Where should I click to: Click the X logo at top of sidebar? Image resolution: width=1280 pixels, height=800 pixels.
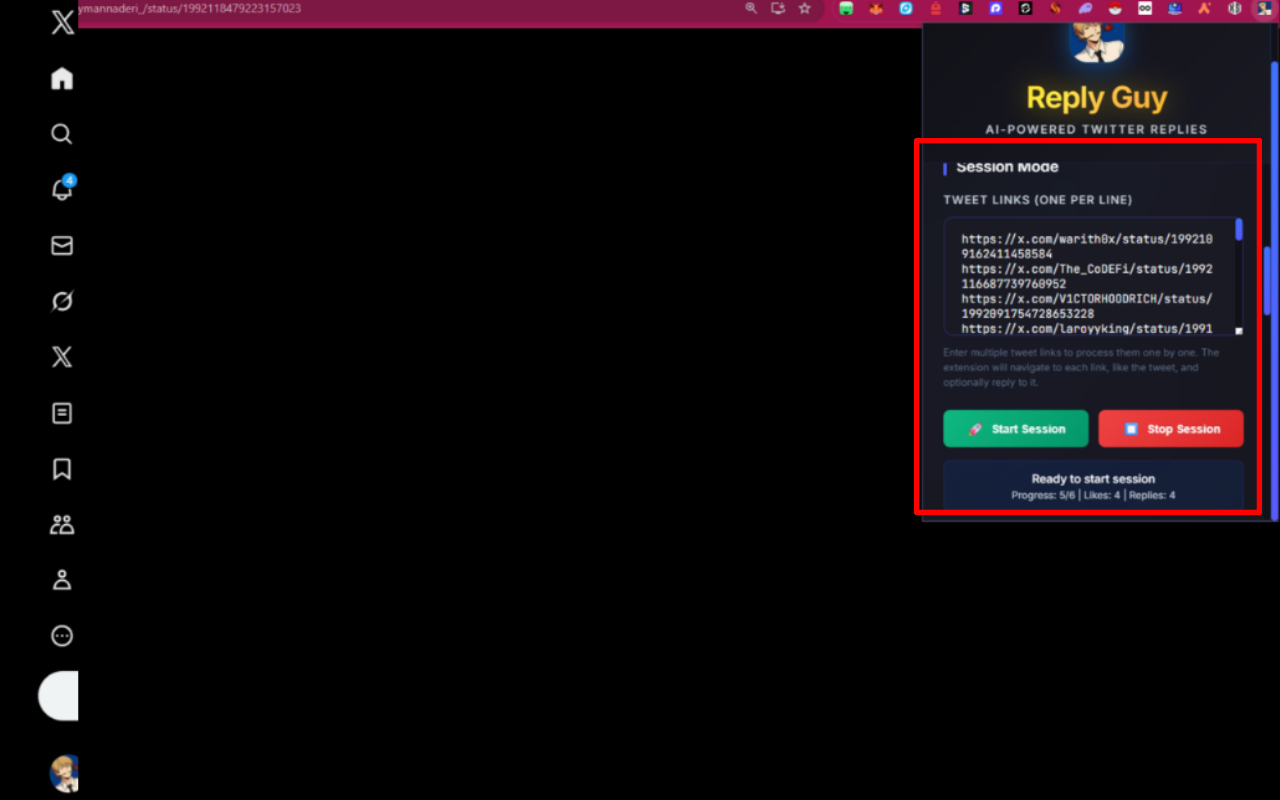62,23
